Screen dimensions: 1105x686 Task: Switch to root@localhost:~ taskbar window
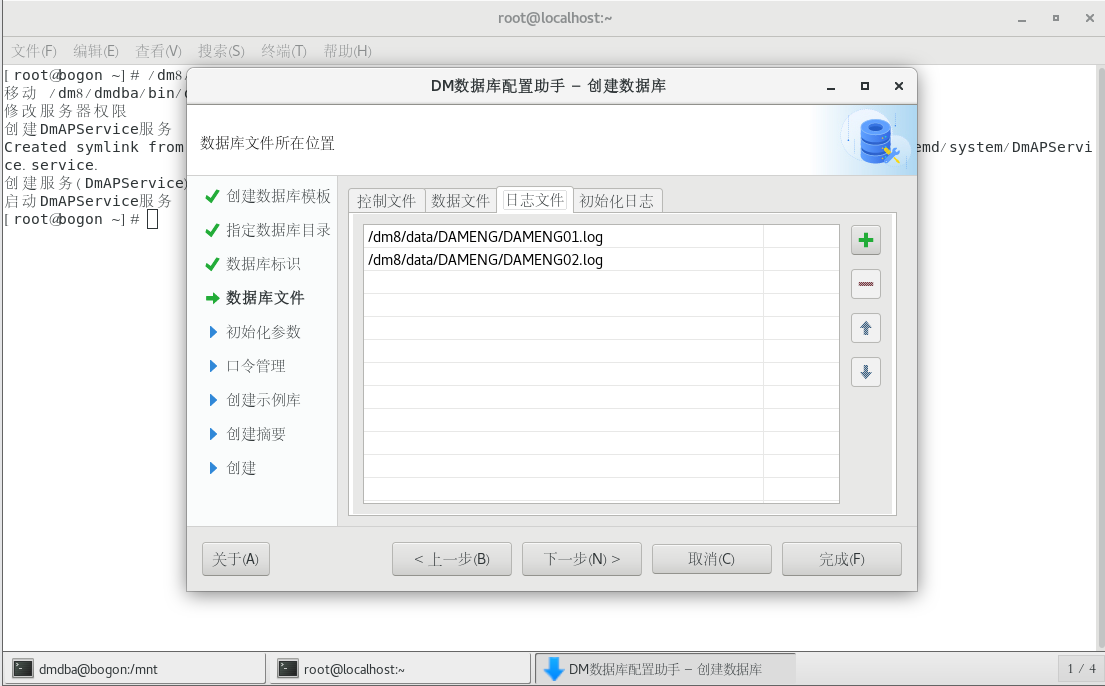tap(400, 668)
